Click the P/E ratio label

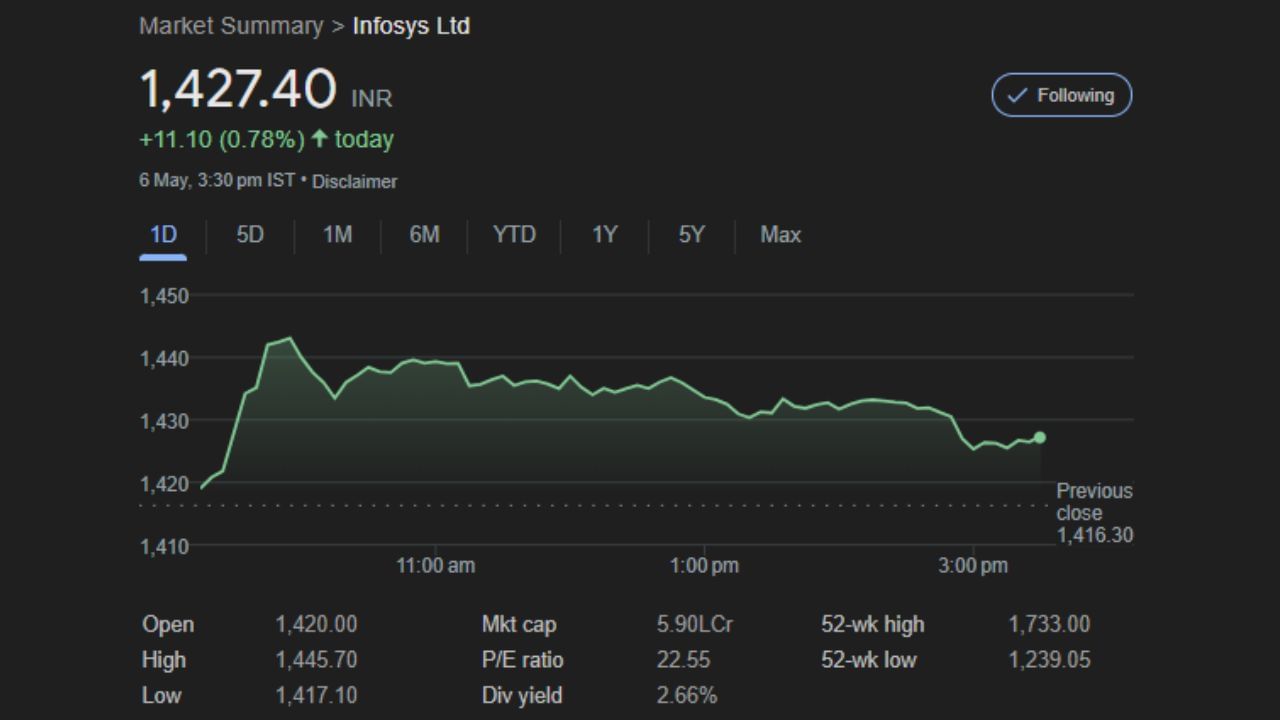[522, 660]
